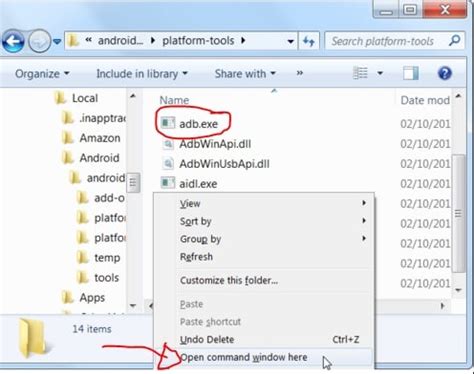Select the android... breadcrumb segment

coord(120,41)
